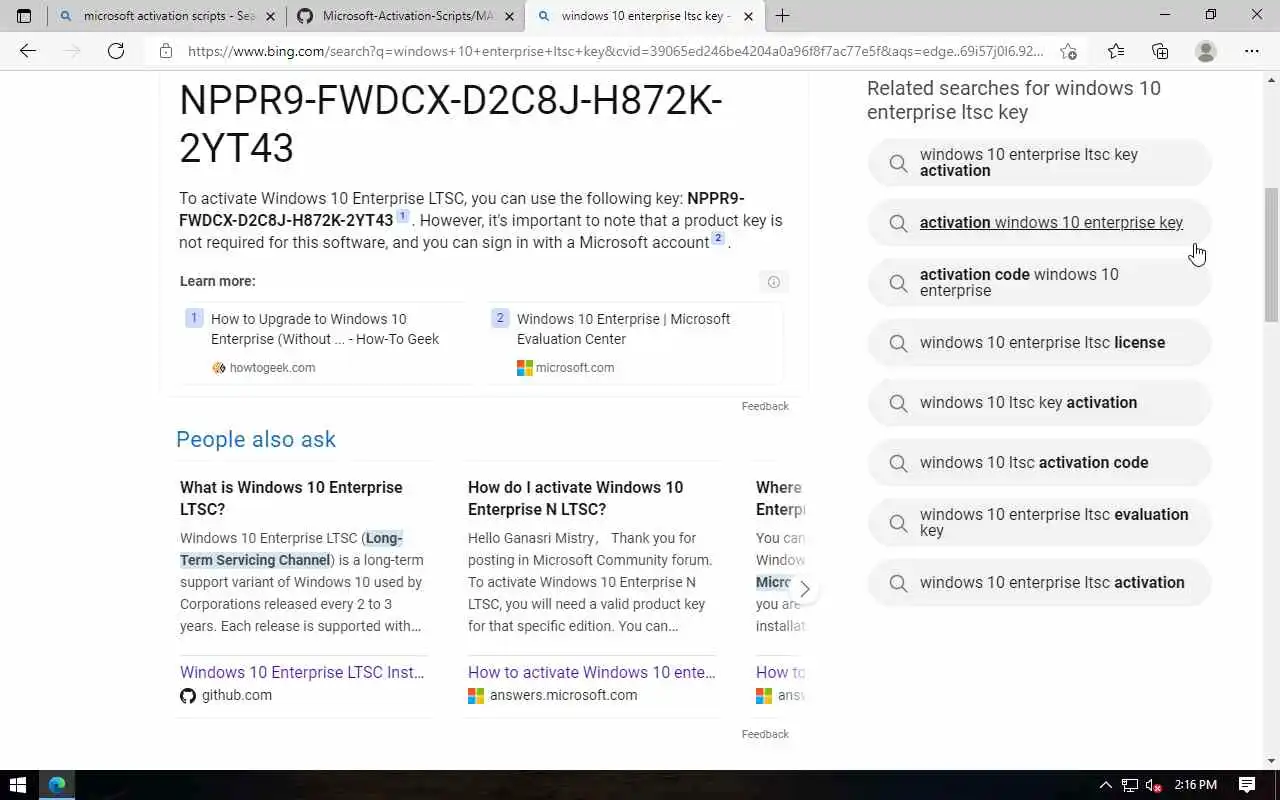
Task: Open How to activate Windows 10 ente... link
Action: pyautogui.click(x=592, y=672)
